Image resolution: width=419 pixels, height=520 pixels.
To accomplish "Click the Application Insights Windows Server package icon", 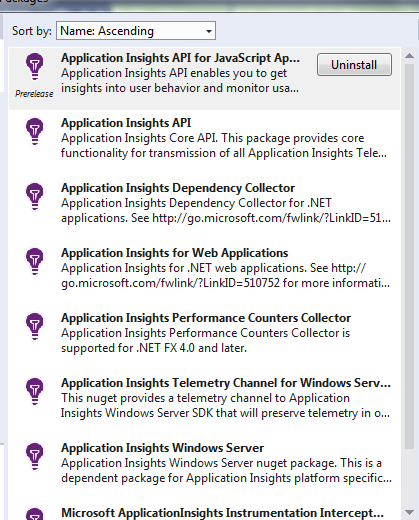I will (x=35, y=457).
